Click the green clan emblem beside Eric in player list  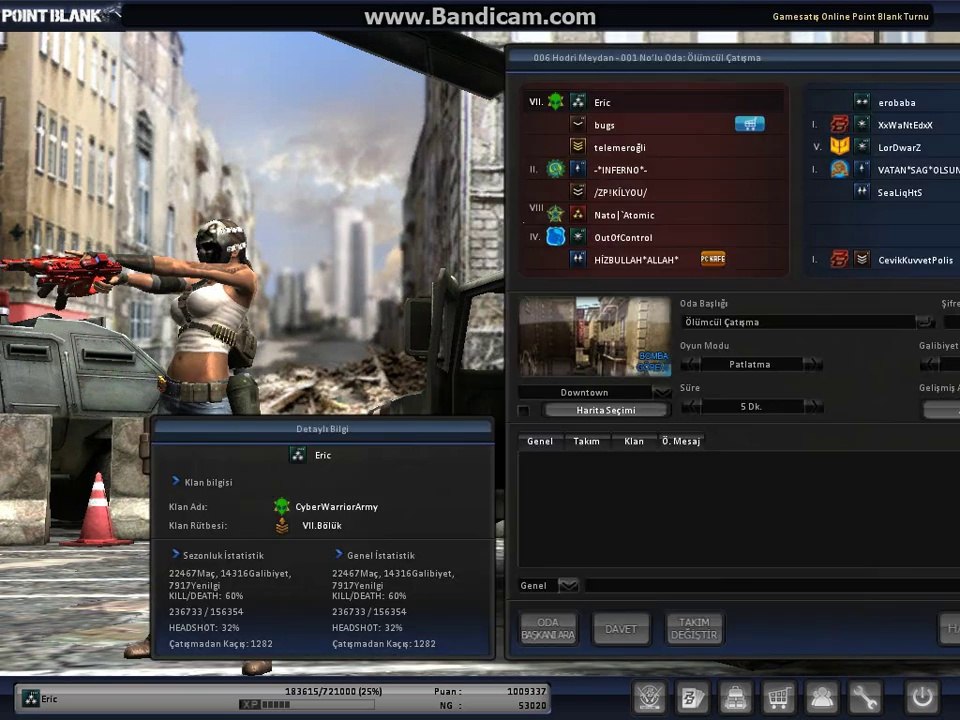coord(556,102)
